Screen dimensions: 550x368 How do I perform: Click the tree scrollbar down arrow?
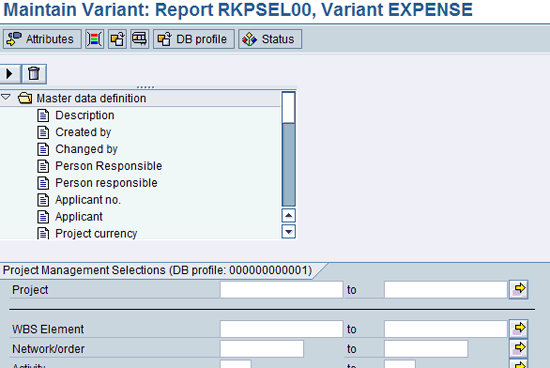288,232
